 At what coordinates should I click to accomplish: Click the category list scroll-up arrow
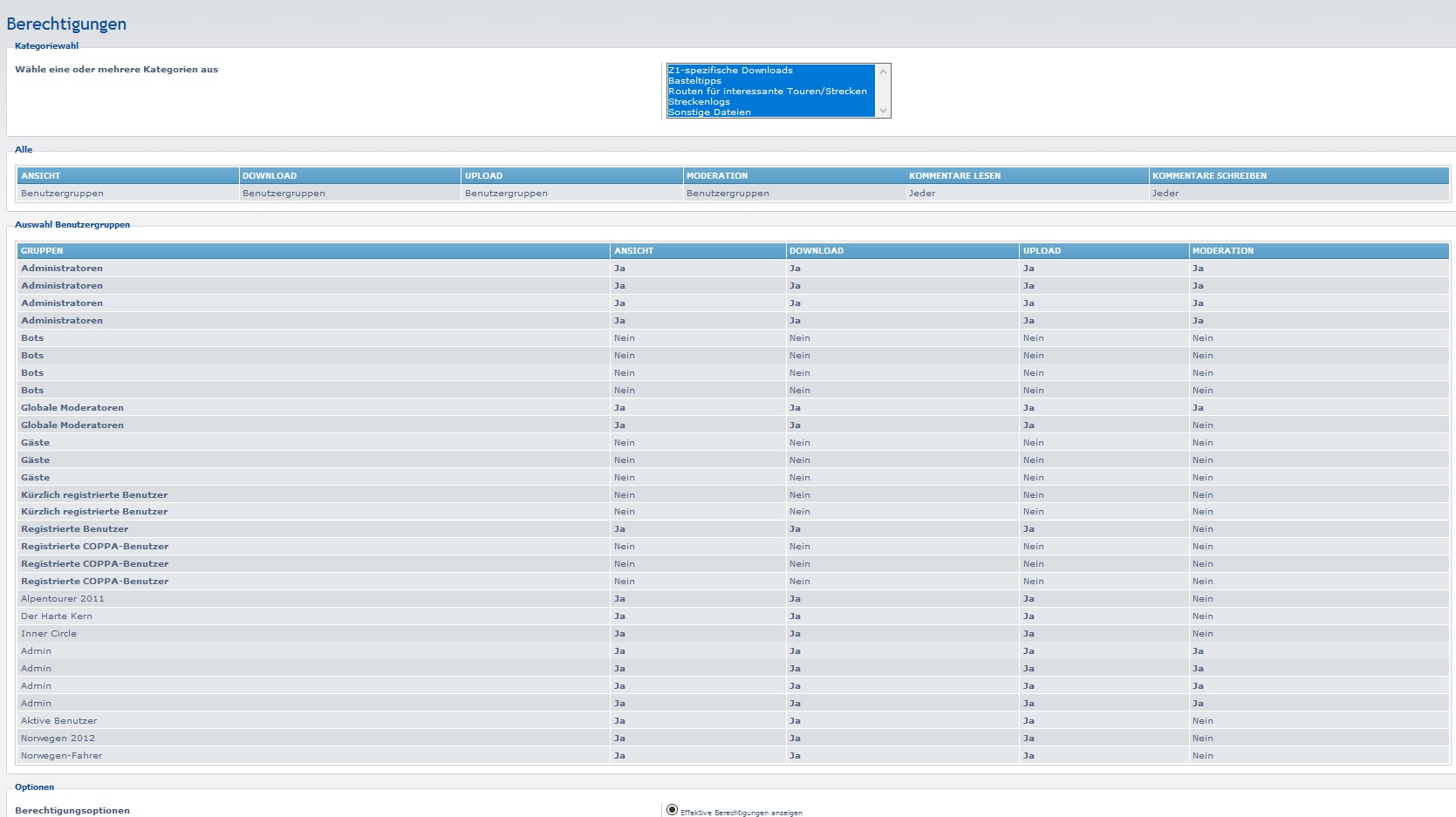(x=883, y=71)
